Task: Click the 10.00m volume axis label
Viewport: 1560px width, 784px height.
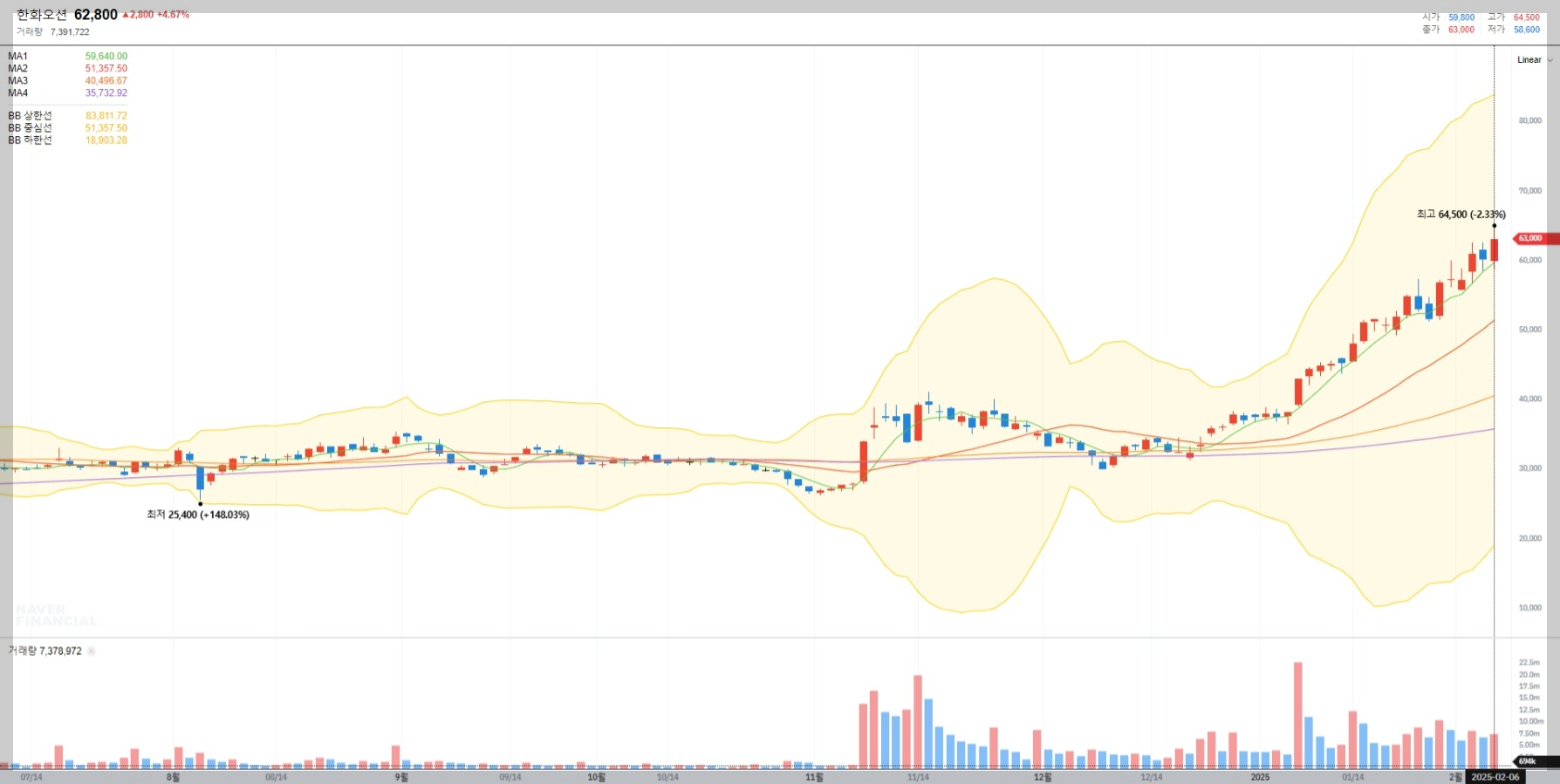Action: coord(1531,721)
